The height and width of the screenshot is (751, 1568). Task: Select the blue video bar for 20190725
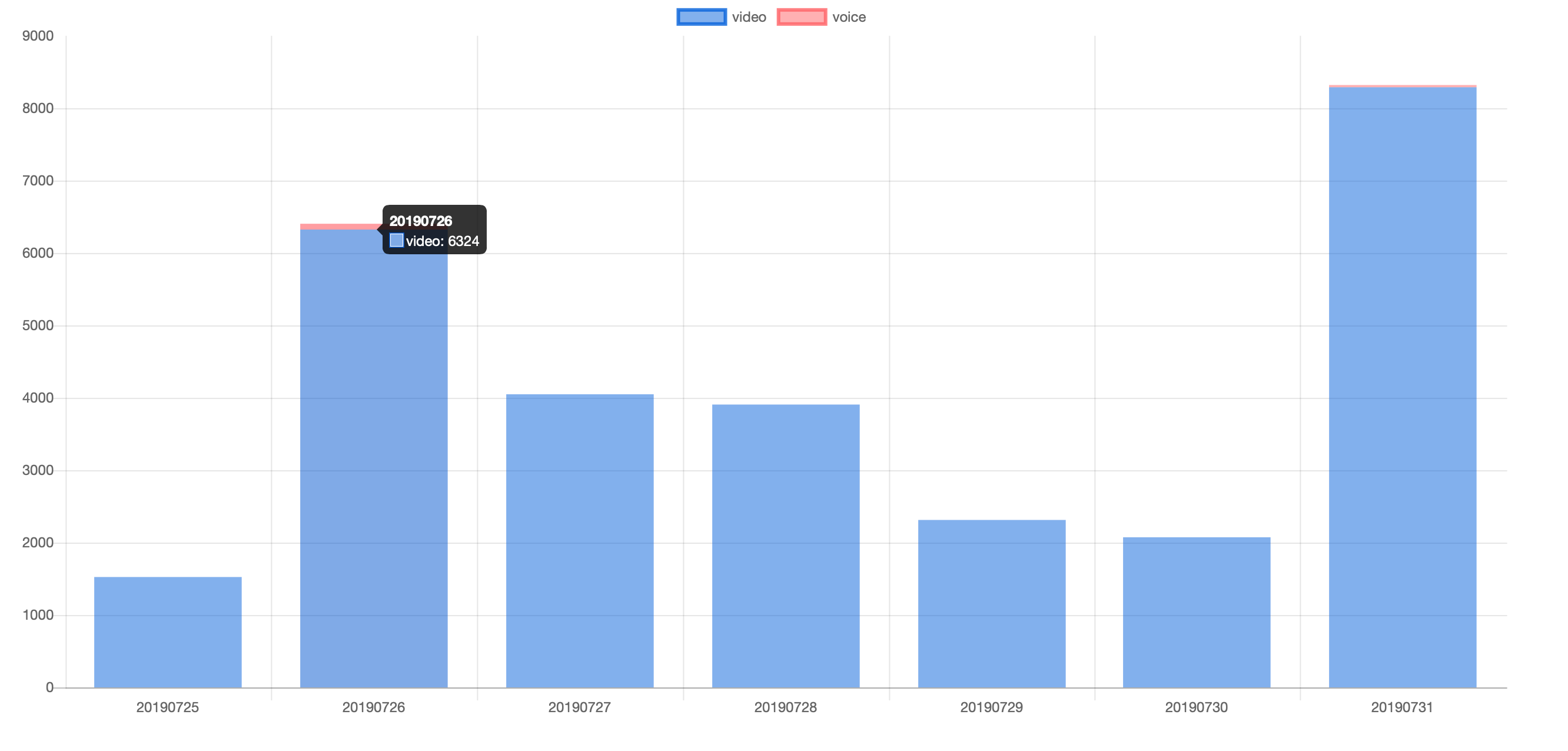click(x=168, y=632)
